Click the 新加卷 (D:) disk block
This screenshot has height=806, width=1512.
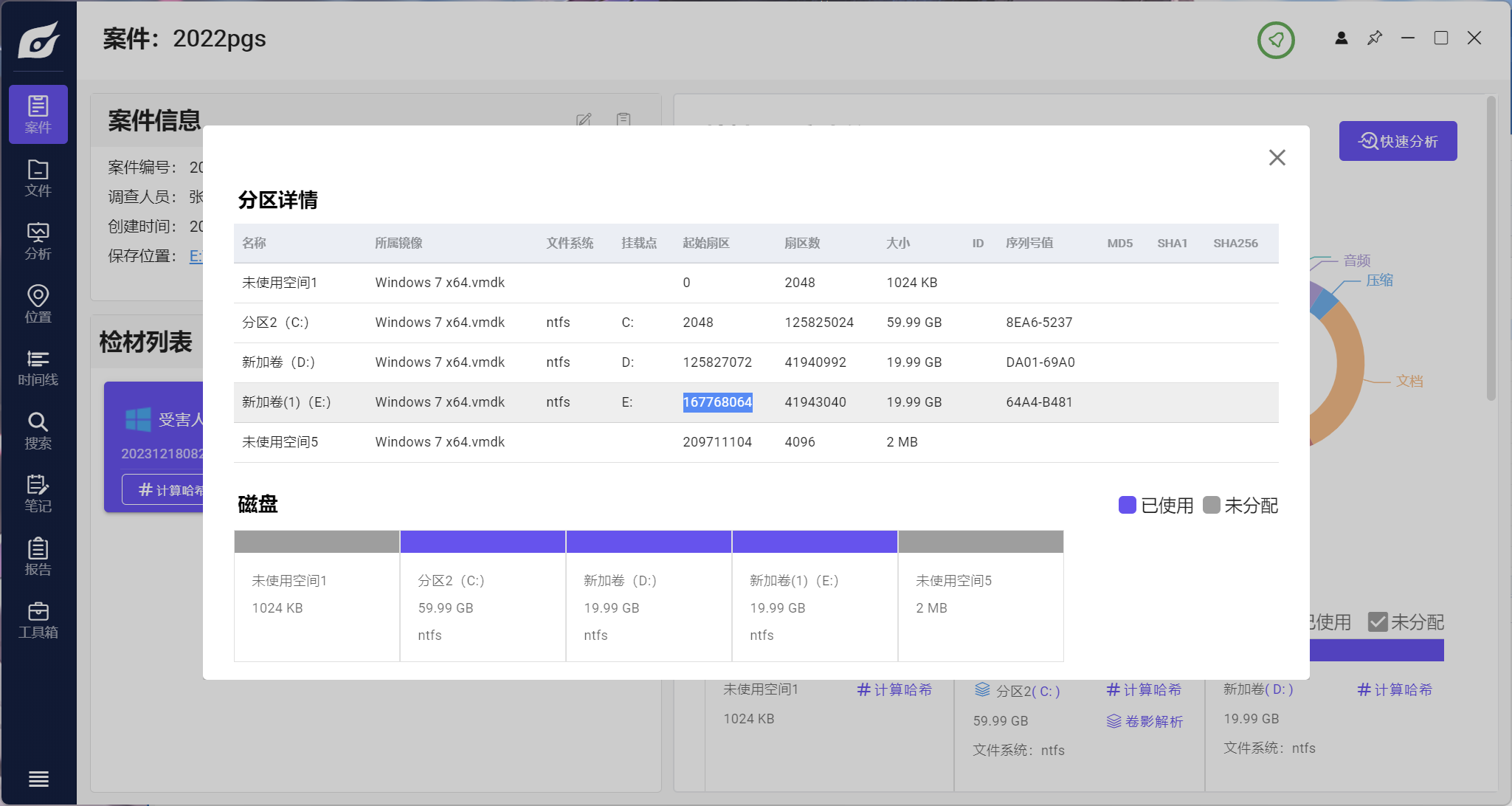click(x=649, y=596)
